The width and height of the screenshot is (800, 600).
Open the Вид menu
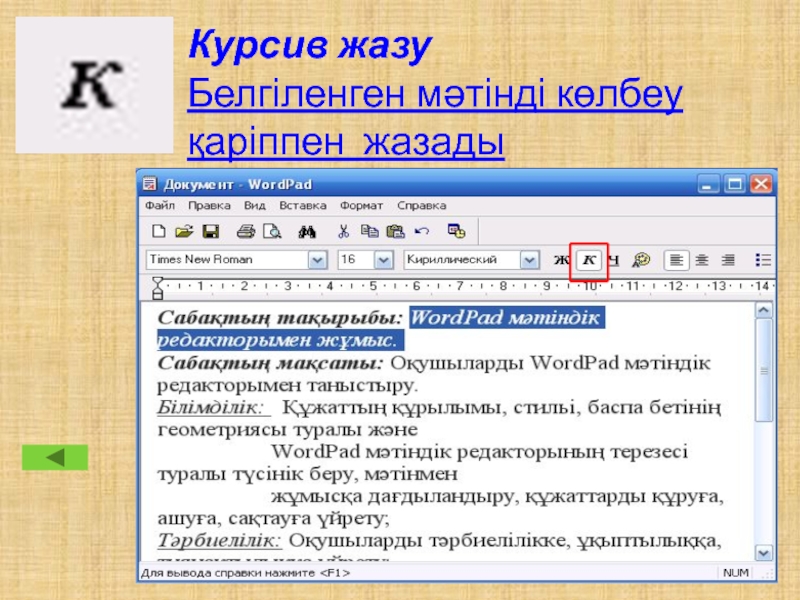click(255, 206)
